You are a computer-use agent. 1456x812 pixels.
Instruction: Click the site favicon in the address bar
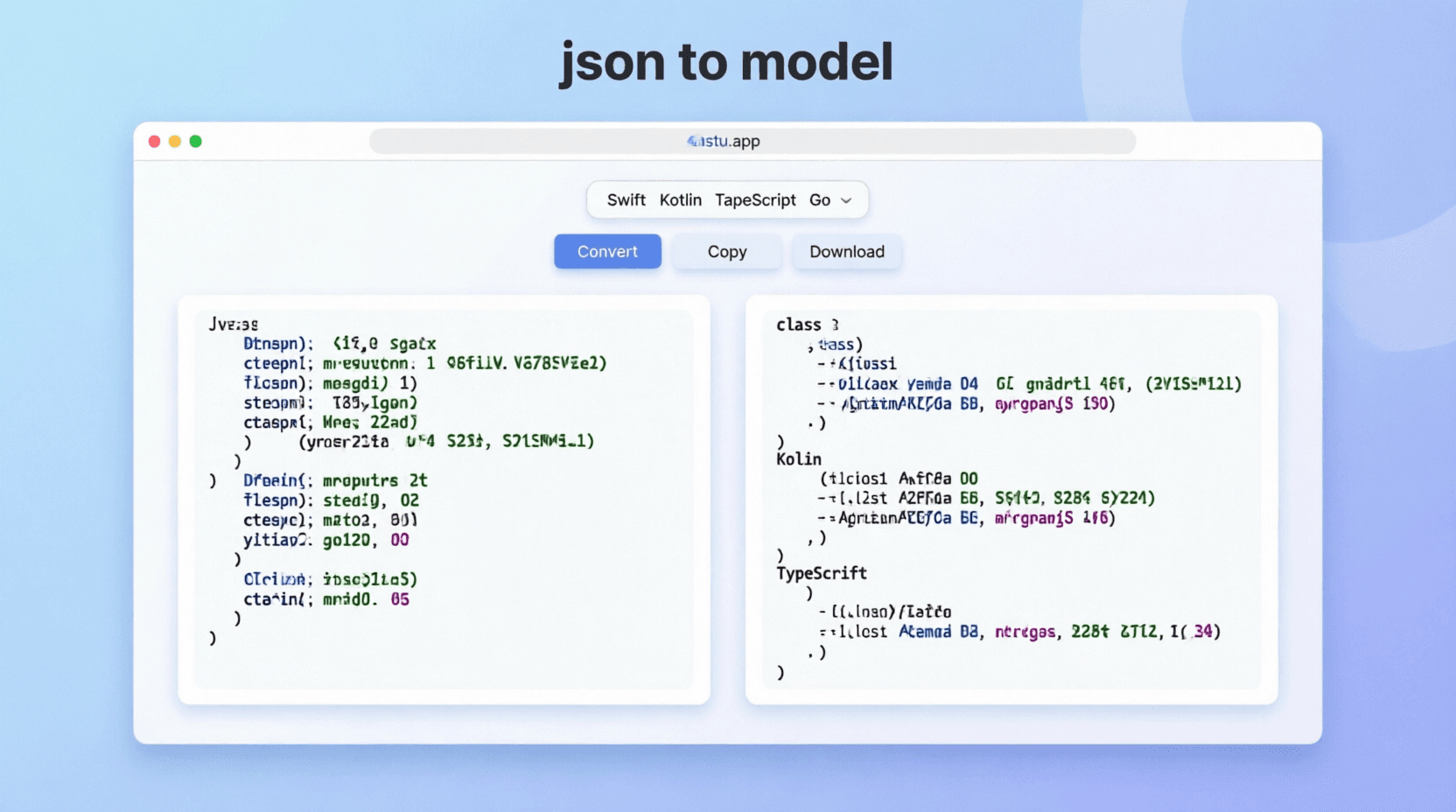pos(694,141)
